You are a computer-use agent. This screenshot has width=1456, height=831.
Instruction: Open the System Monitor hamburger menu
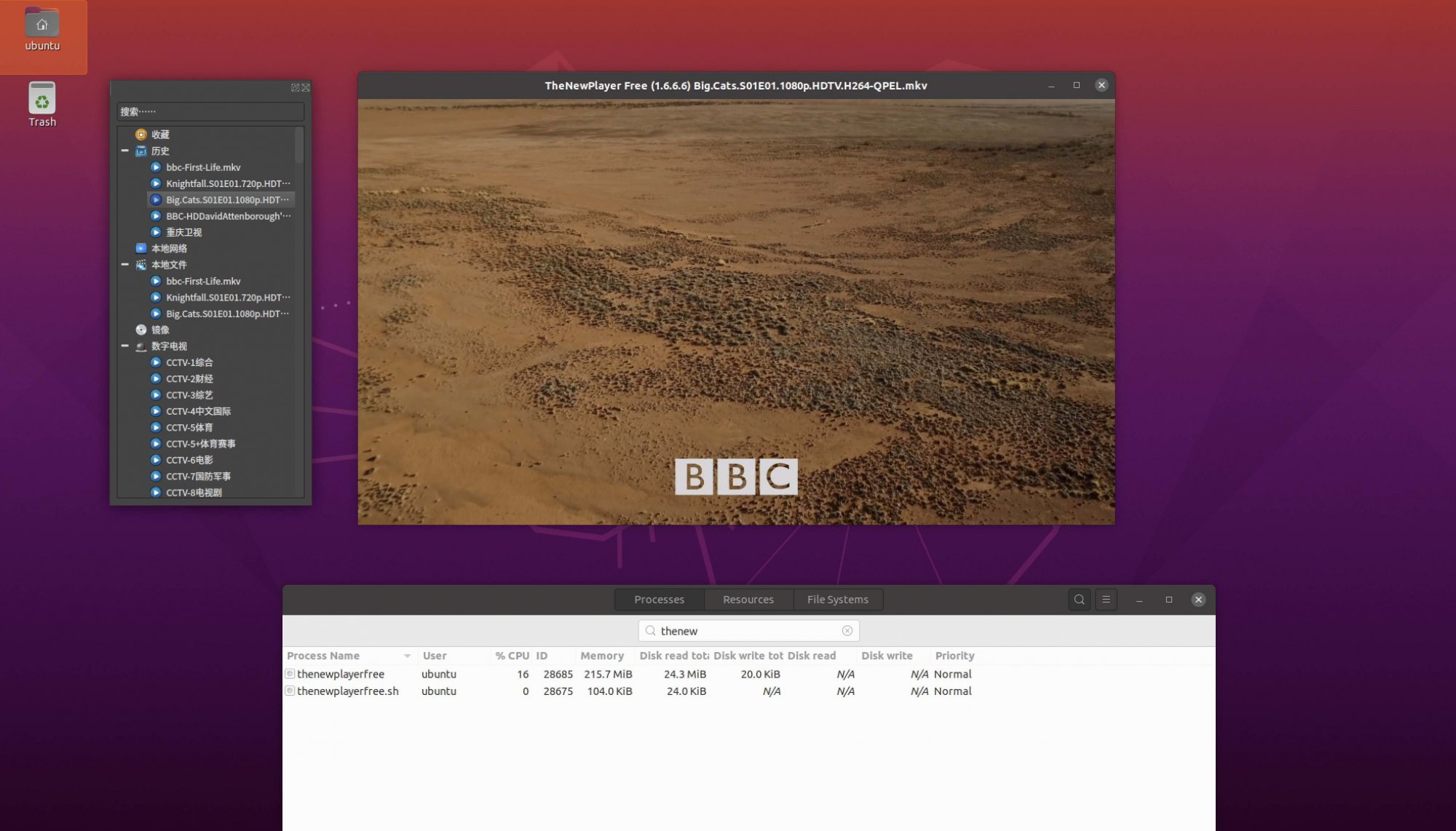(1106, 600)
